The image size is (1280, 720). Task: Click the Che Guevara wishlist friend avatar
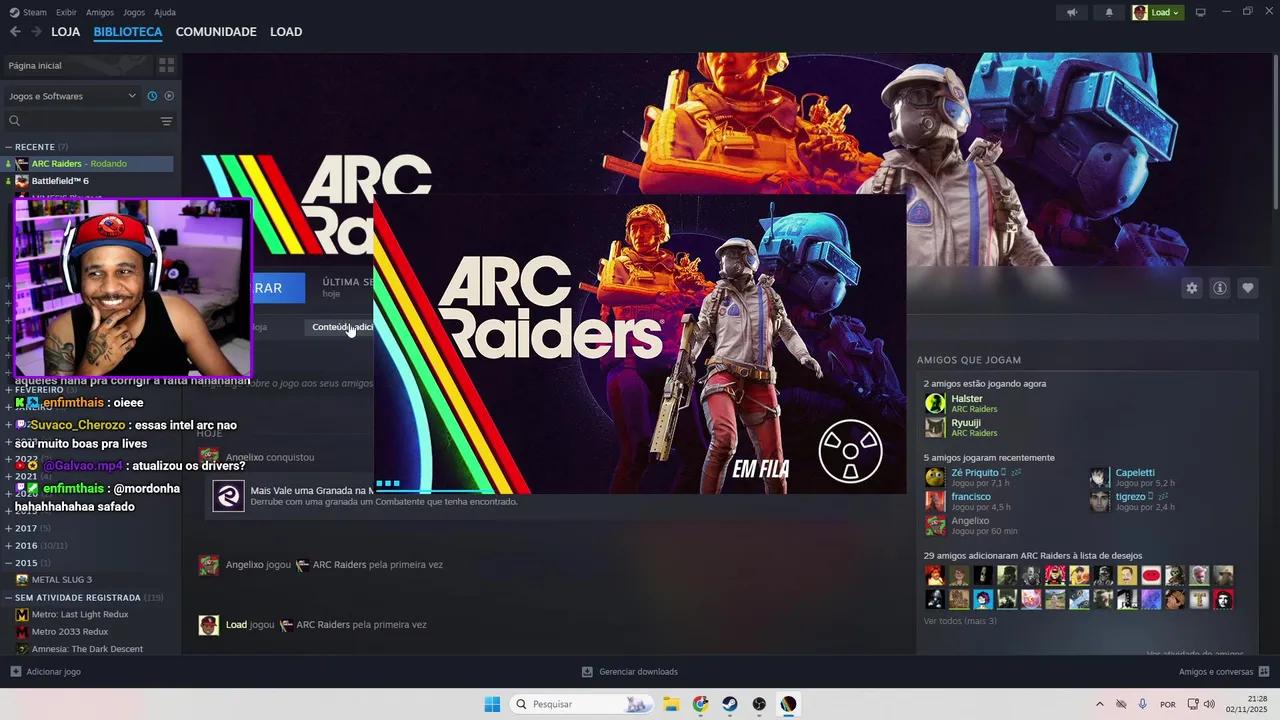pos(1223,599)
